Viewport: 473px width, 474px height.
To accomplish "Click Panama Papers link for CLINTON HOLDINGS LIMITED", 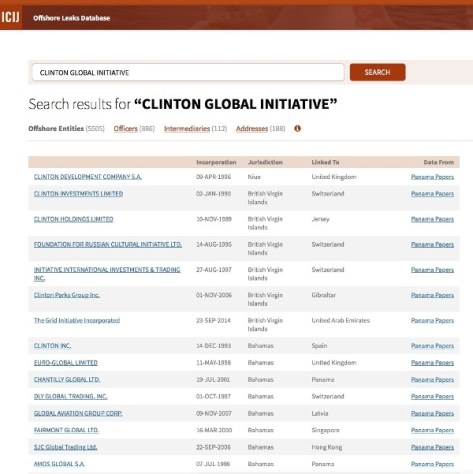I will (x=432, y=219).
